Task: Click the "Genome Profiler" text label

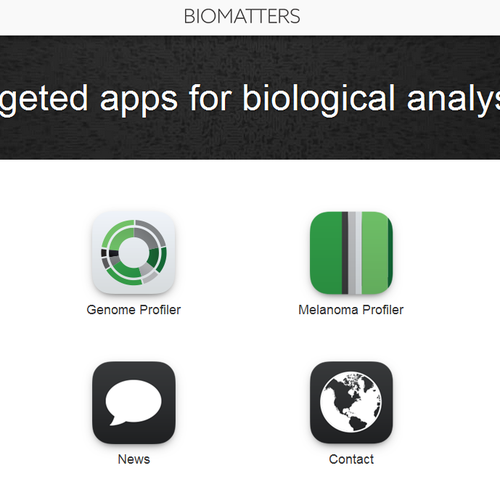Action: pos(134,310)
